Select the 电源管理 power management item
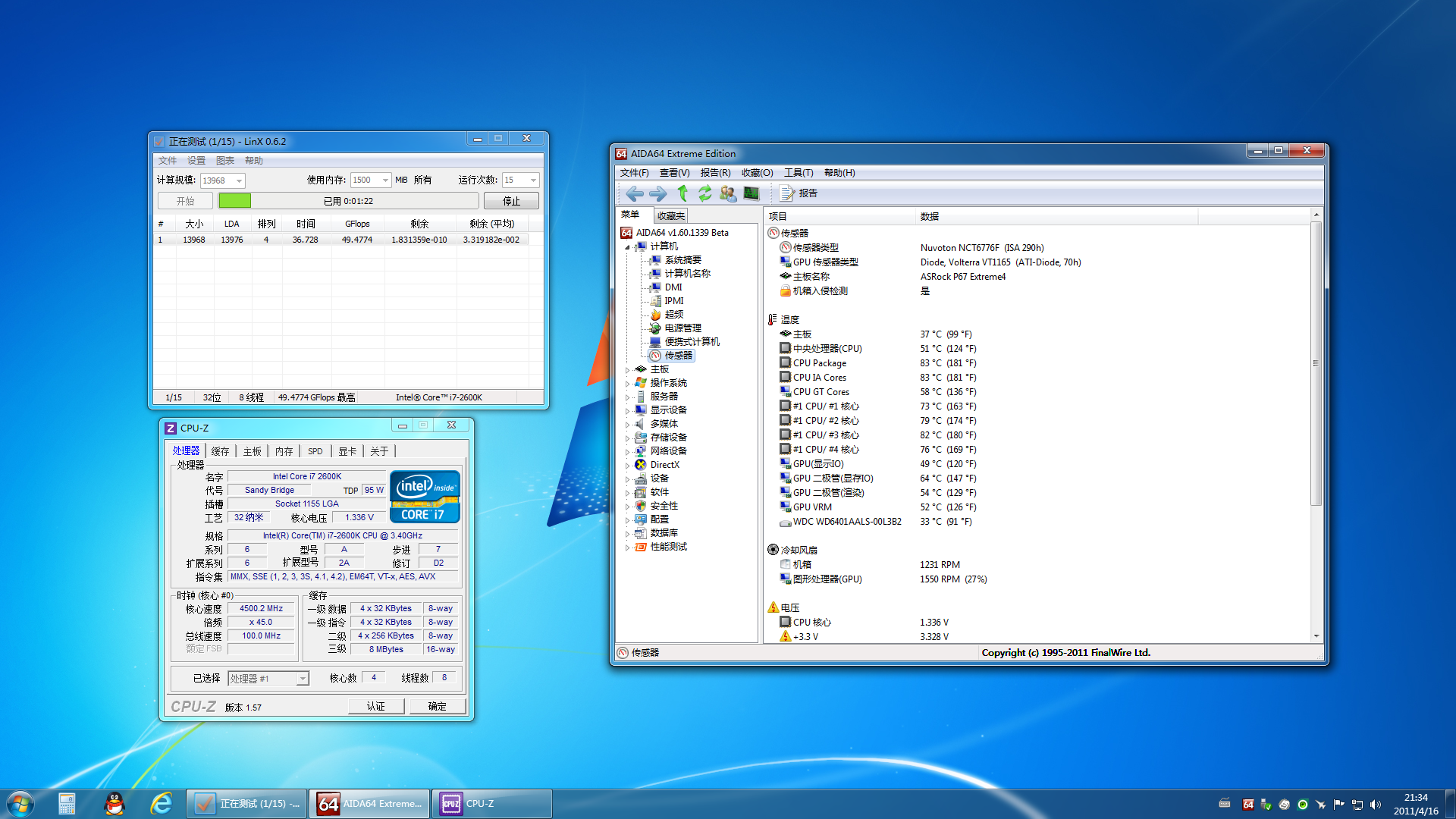 pos(682,328)
